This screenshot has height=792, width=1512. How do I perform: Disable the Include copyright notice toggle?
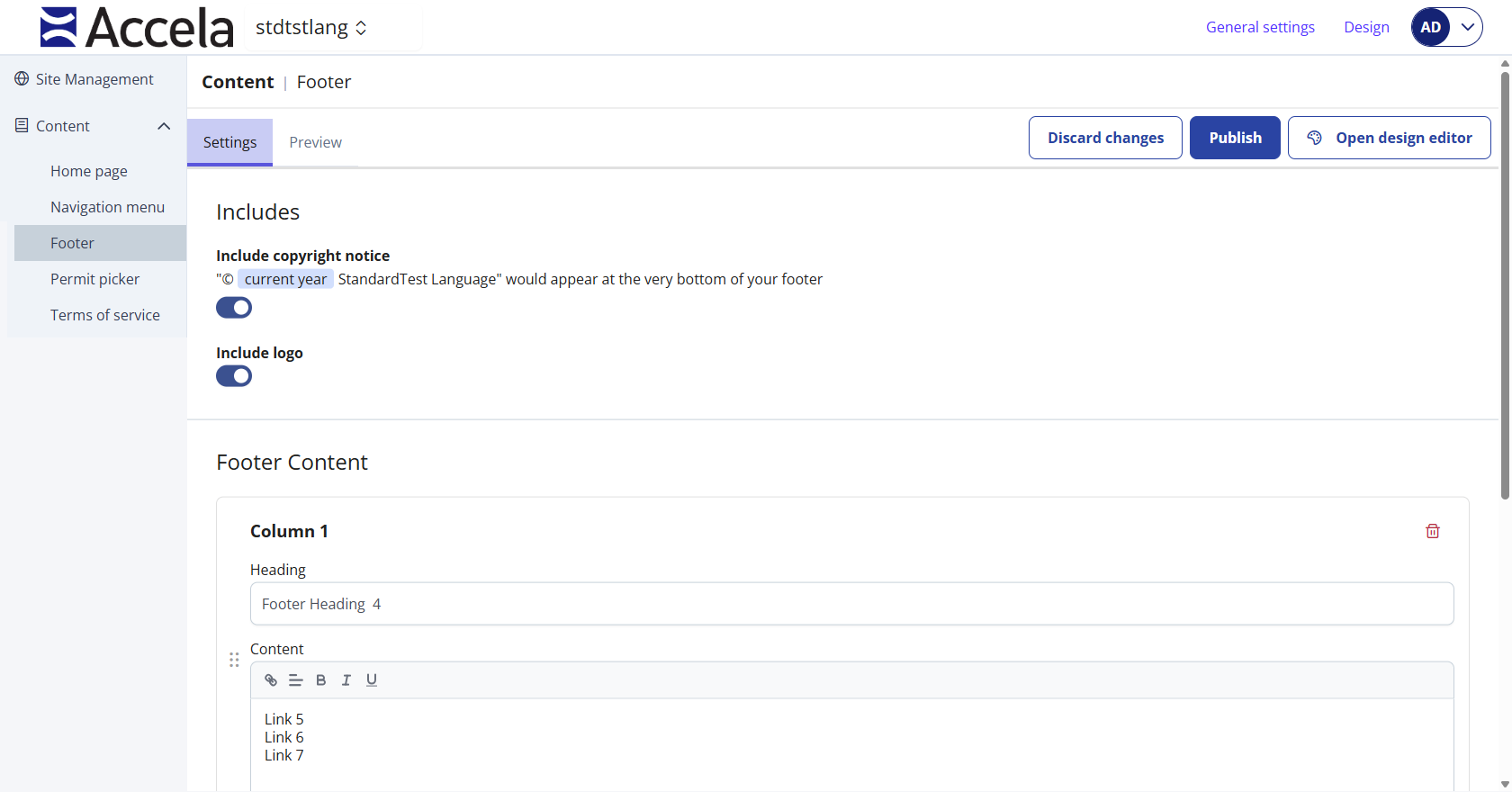pos(234,308)
